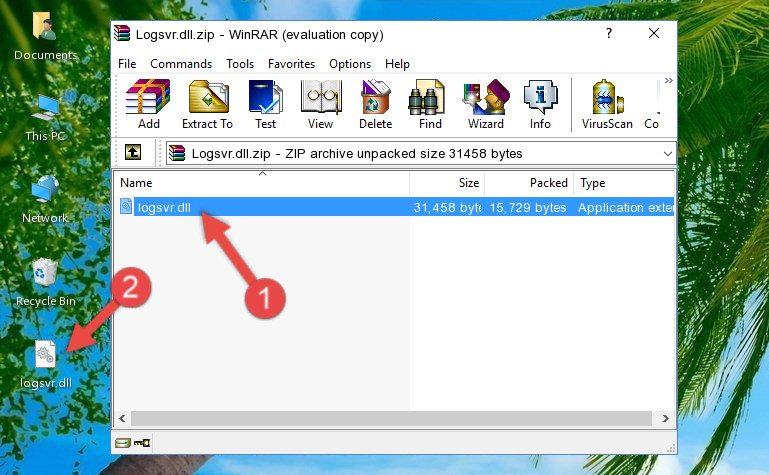Sort list by Name column
This screenshot has width=769, height=475.
click(262, 183)
